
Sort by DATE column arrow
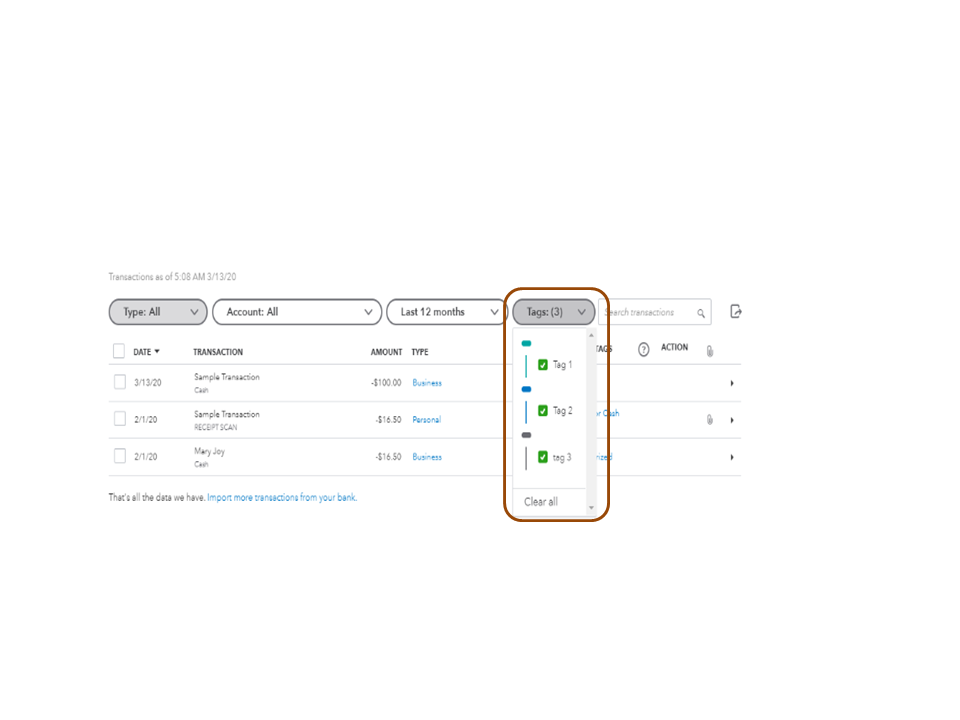(157, 351)
